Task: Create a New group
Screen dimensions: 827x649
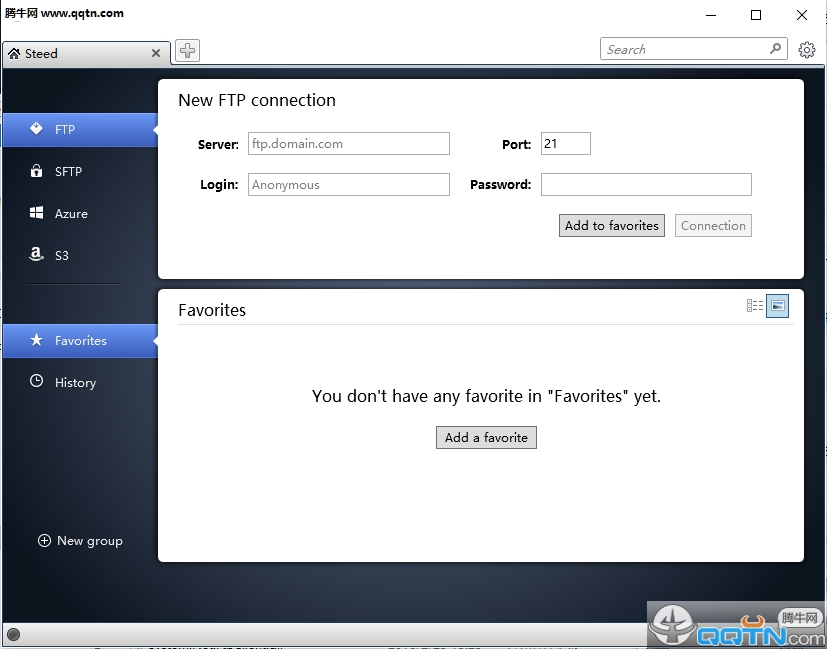Action: [x=80, y=541]
